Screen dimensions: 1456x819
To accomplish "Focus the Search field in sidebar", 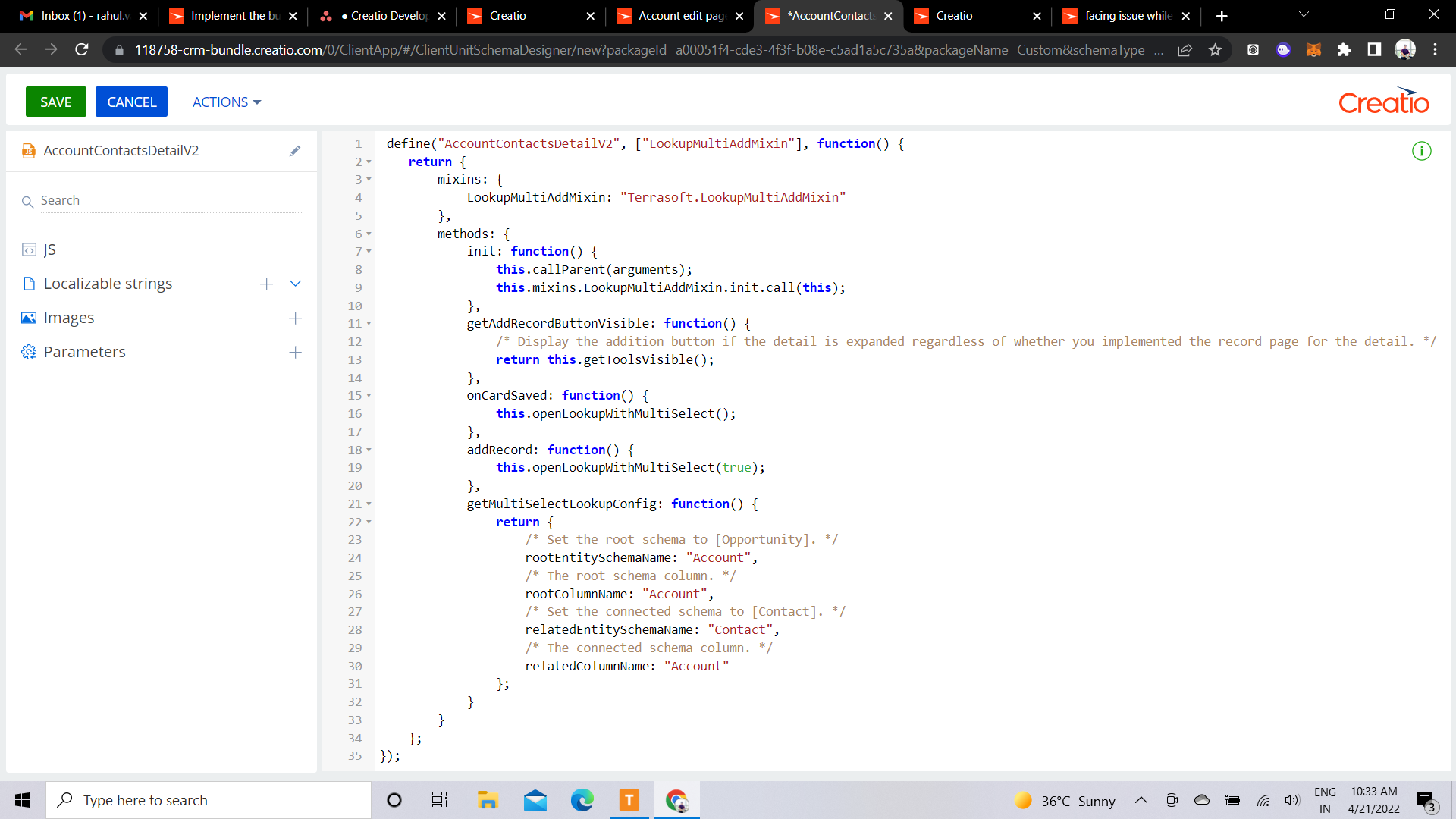I will 171,200.
